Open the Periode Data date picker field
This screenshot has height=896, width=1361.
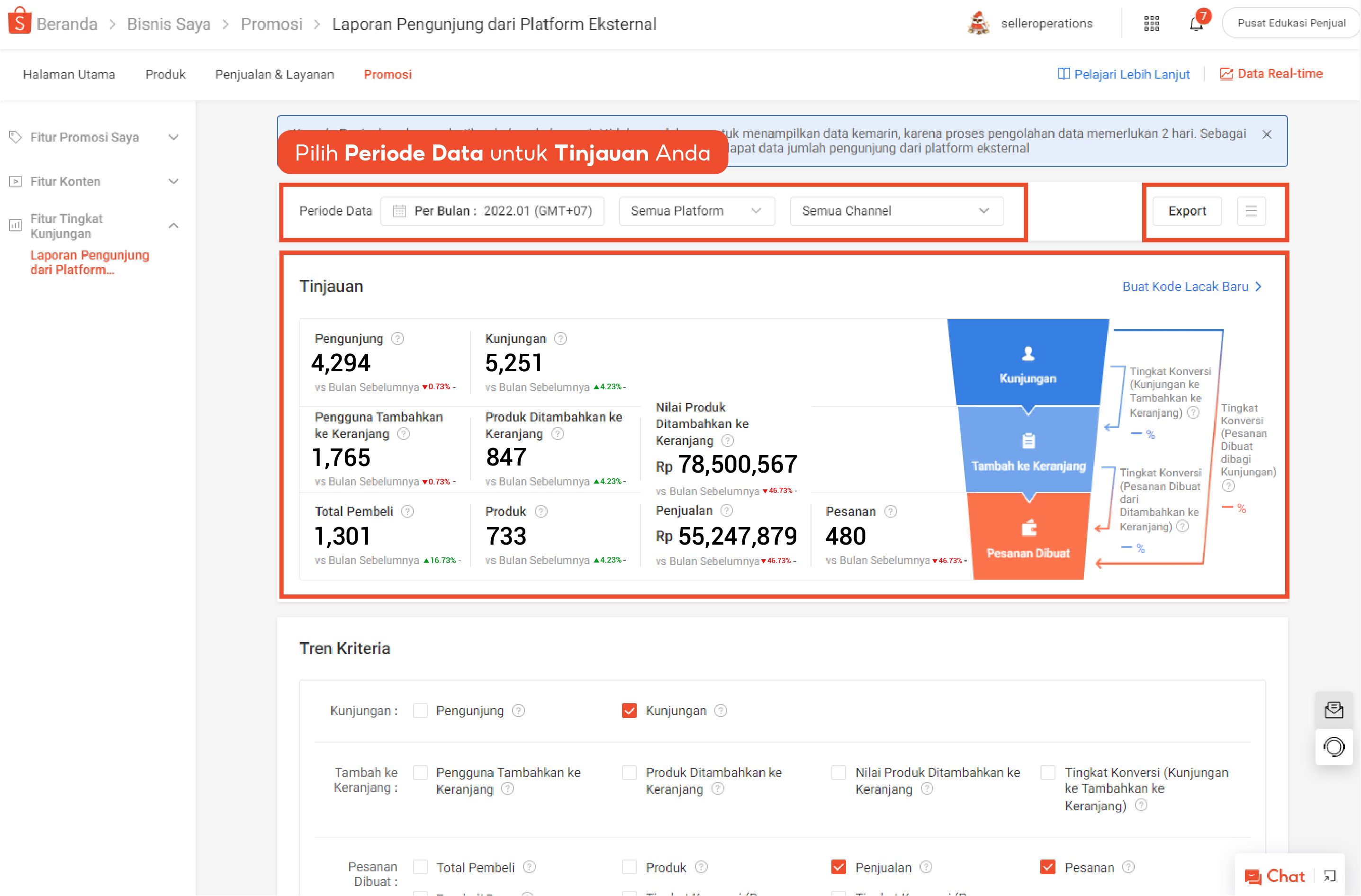pyautogui.click(x=492, y=211)
